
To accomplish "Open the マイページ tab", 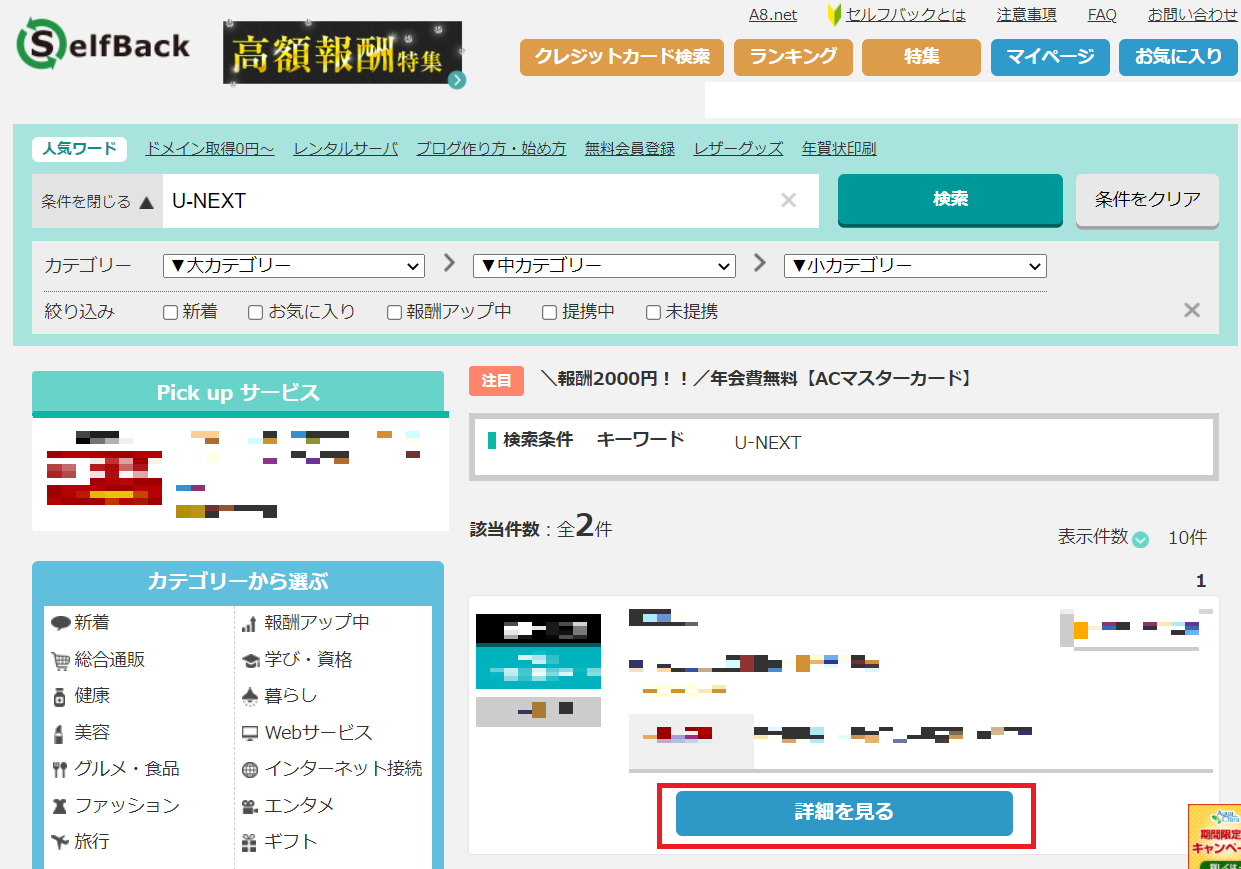I will 1050,57.
